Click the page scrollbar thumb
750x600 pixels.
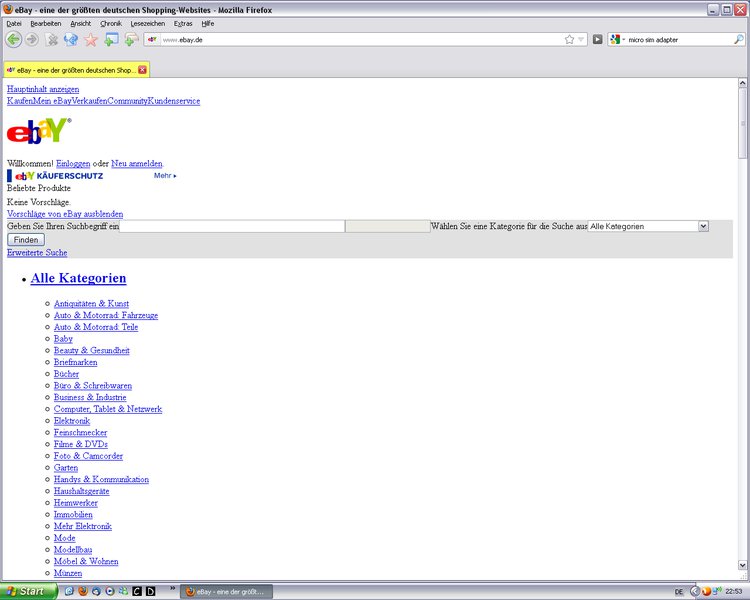point(742,123)
